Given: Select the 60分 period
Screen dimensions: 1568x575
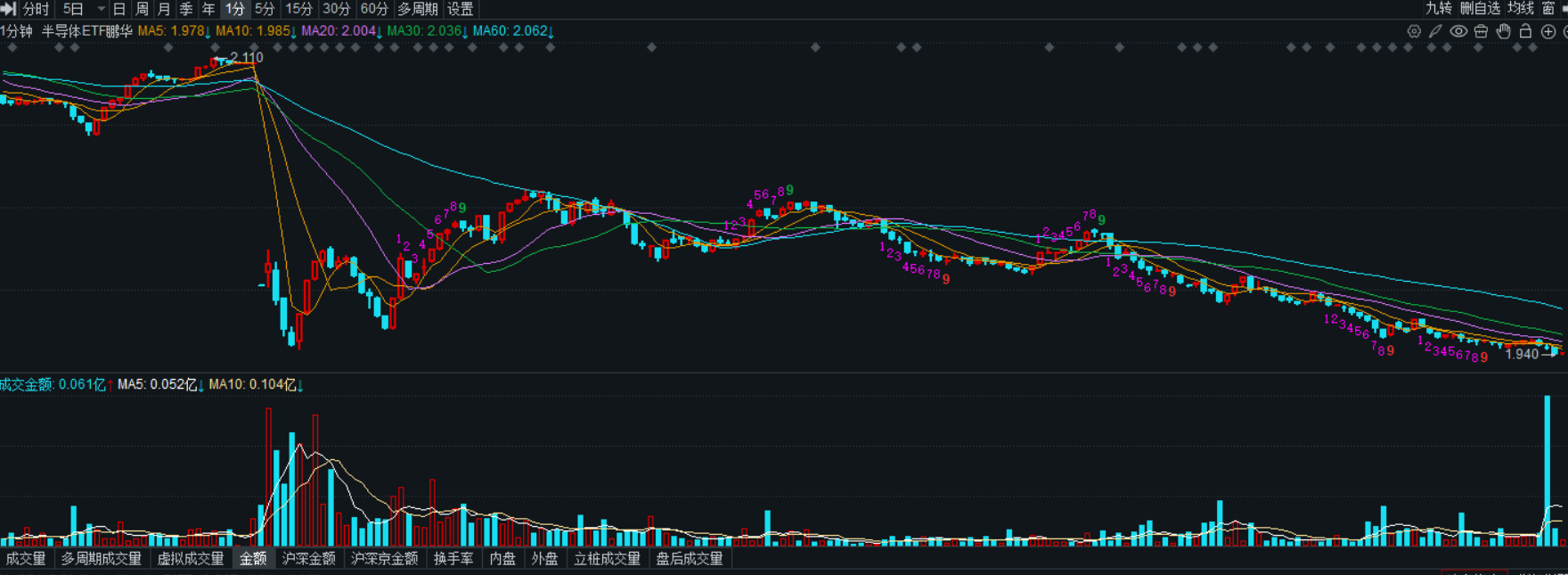Looking at the screenshot, I should [374, 9].
